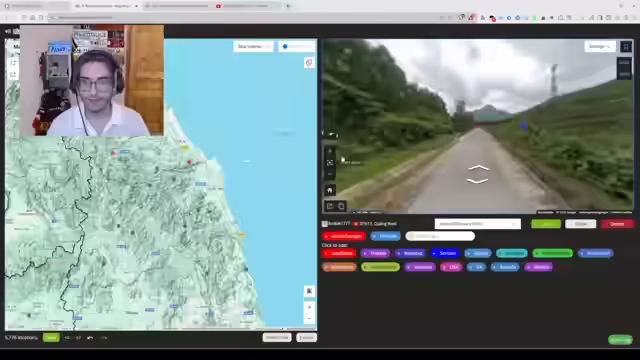
Task: Focus the add tag input field
Action: tap(440, 236)
